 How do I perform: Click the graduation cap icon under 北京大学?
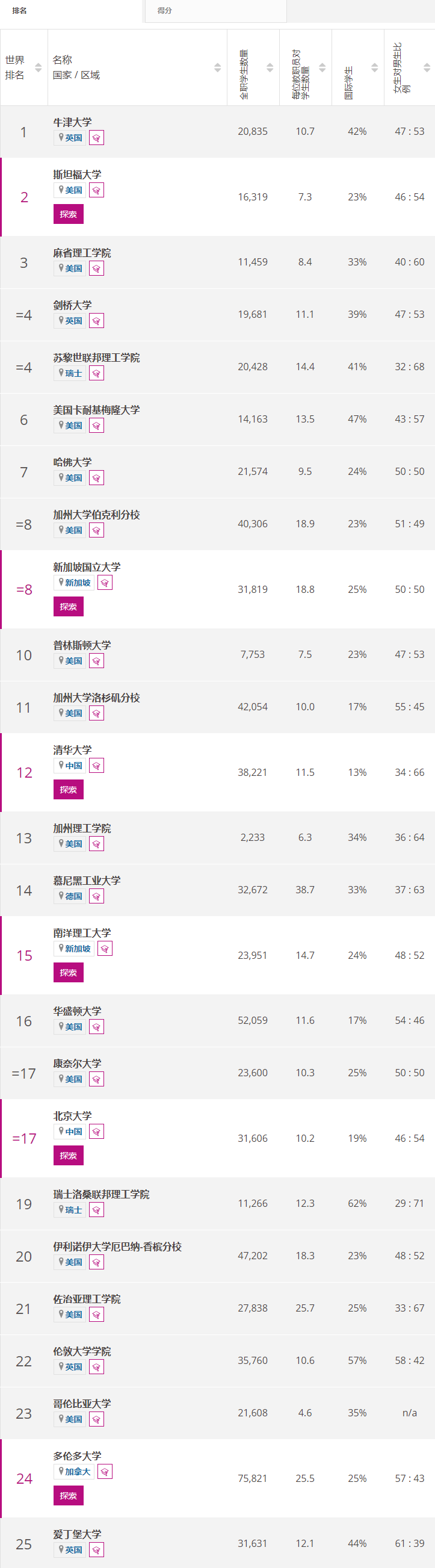tap(96, 1132)
